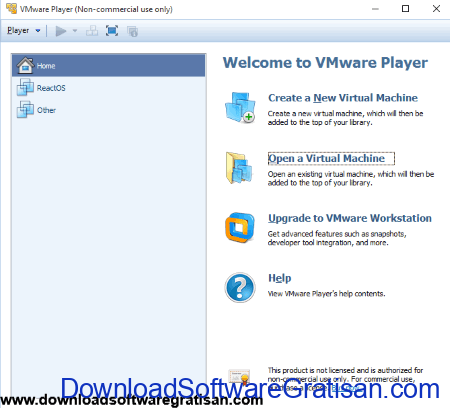Click the VMware Workstation logo icon

point(240,227)
